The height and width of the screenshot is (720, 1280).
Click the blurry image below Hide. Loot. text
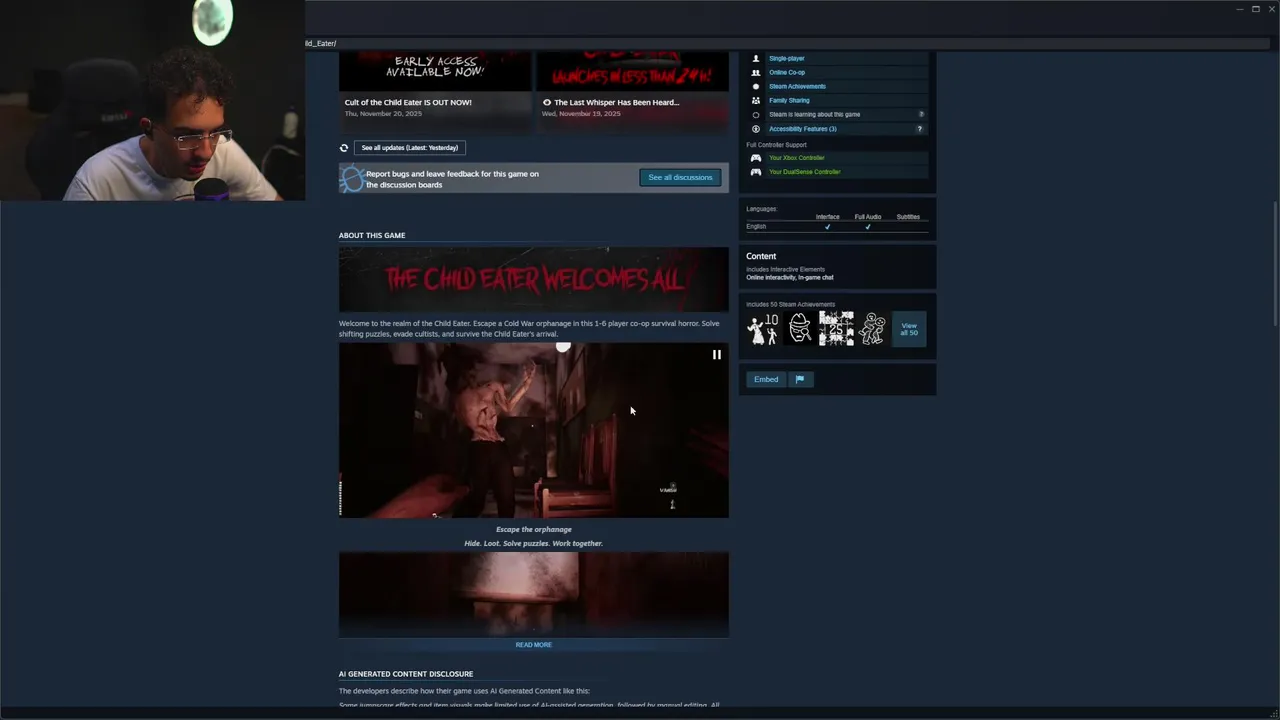[533, 593]
